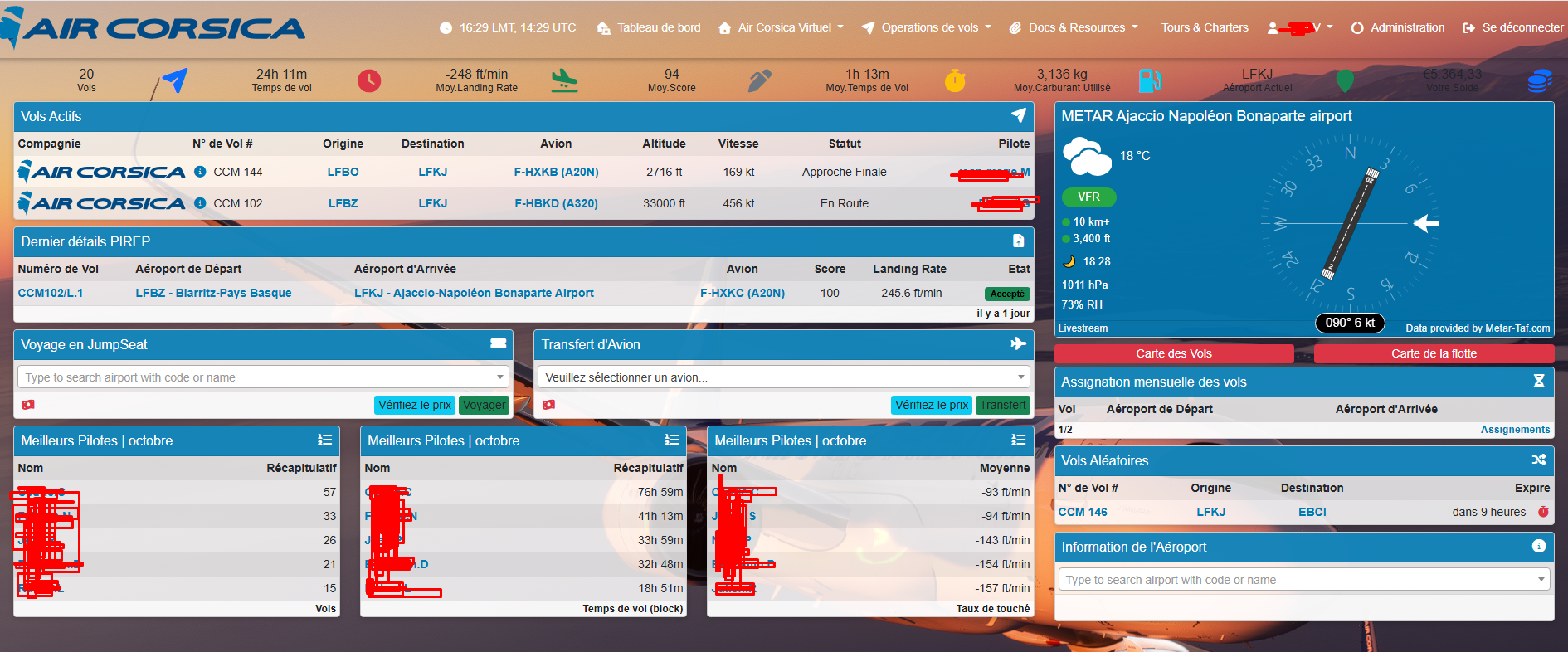
Task: Open the Air Corsica Virtuel menu
Action: tap(781, 27)
